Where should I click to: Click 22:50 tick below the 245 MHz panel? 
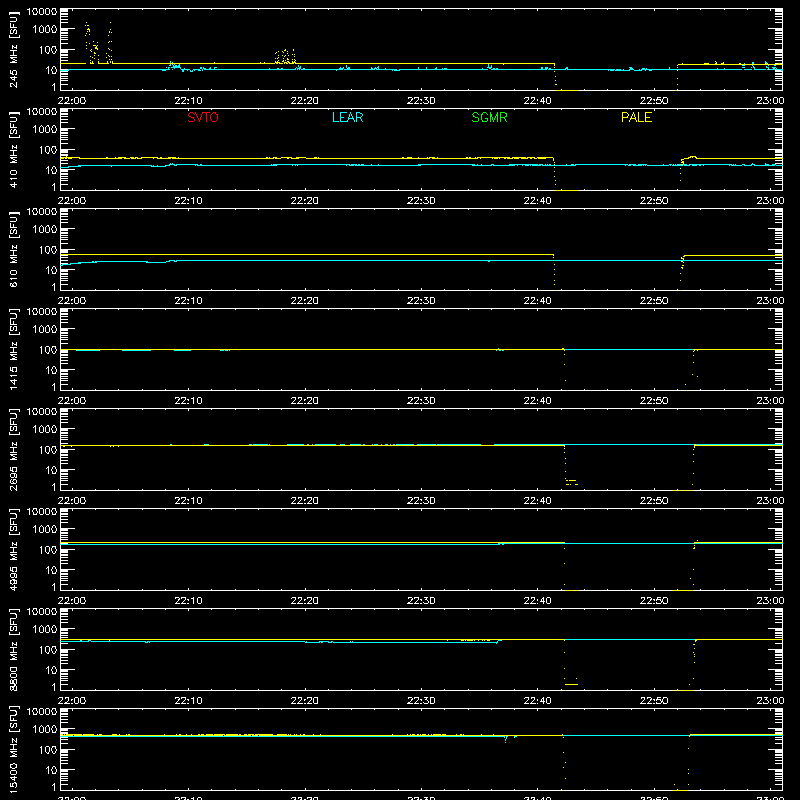654,101
